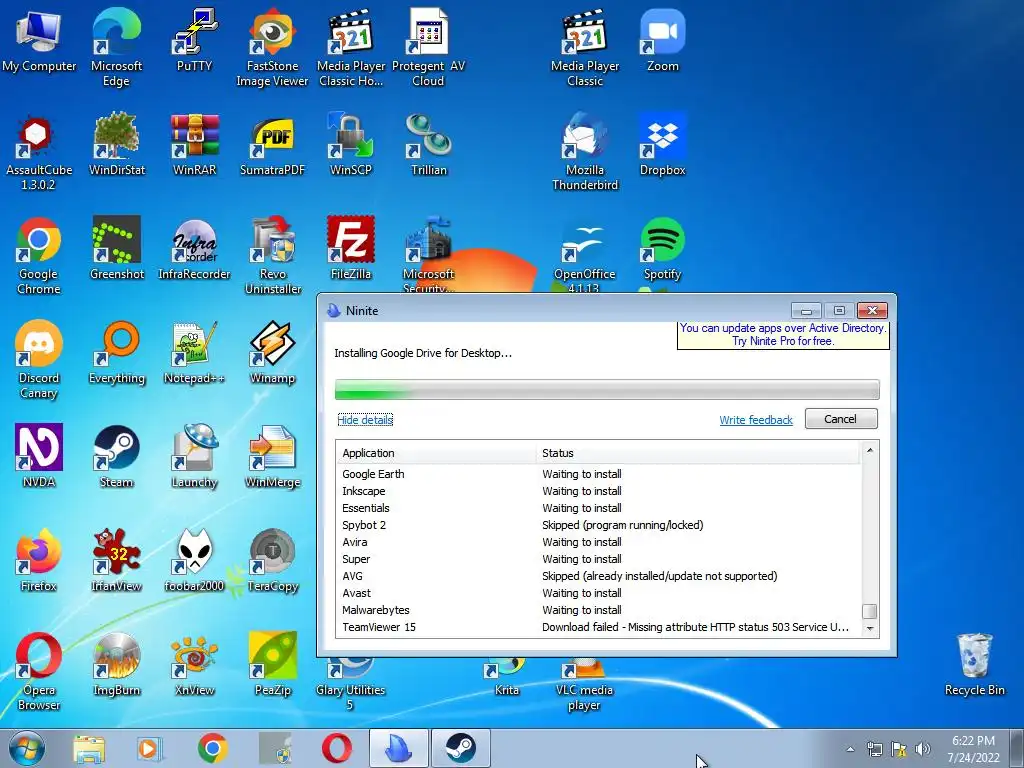Select the Malwarebytes row
The height and width of the screenshot is (768, 1024).
coord(599,610)
